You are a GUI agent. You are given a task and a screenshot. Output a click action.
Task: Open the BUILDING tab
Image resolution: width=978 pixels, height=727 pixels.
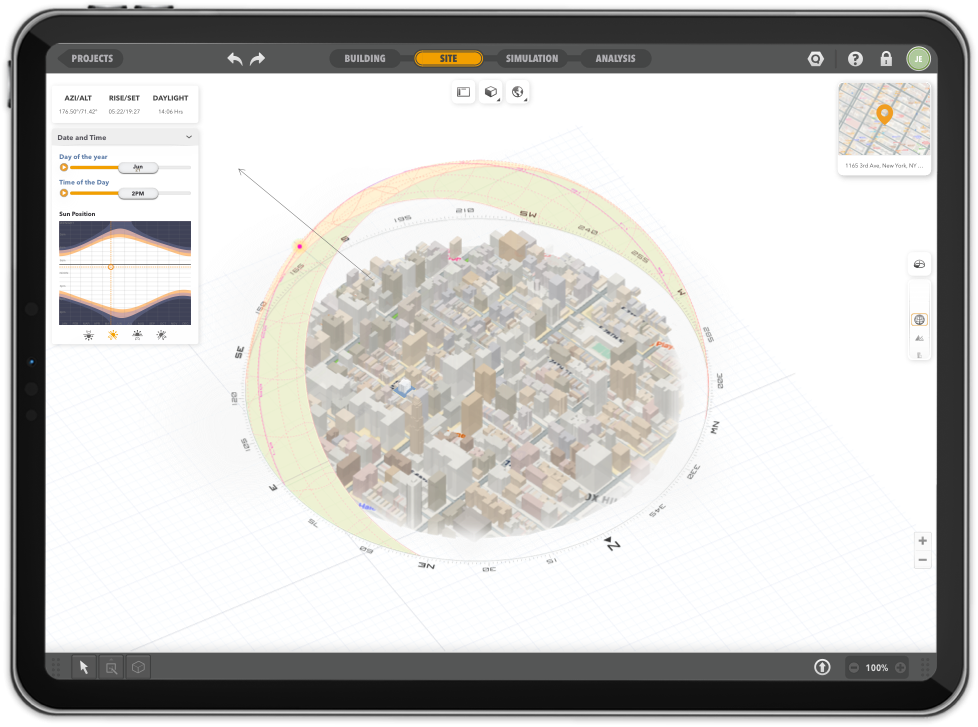[x=365, y=58]
